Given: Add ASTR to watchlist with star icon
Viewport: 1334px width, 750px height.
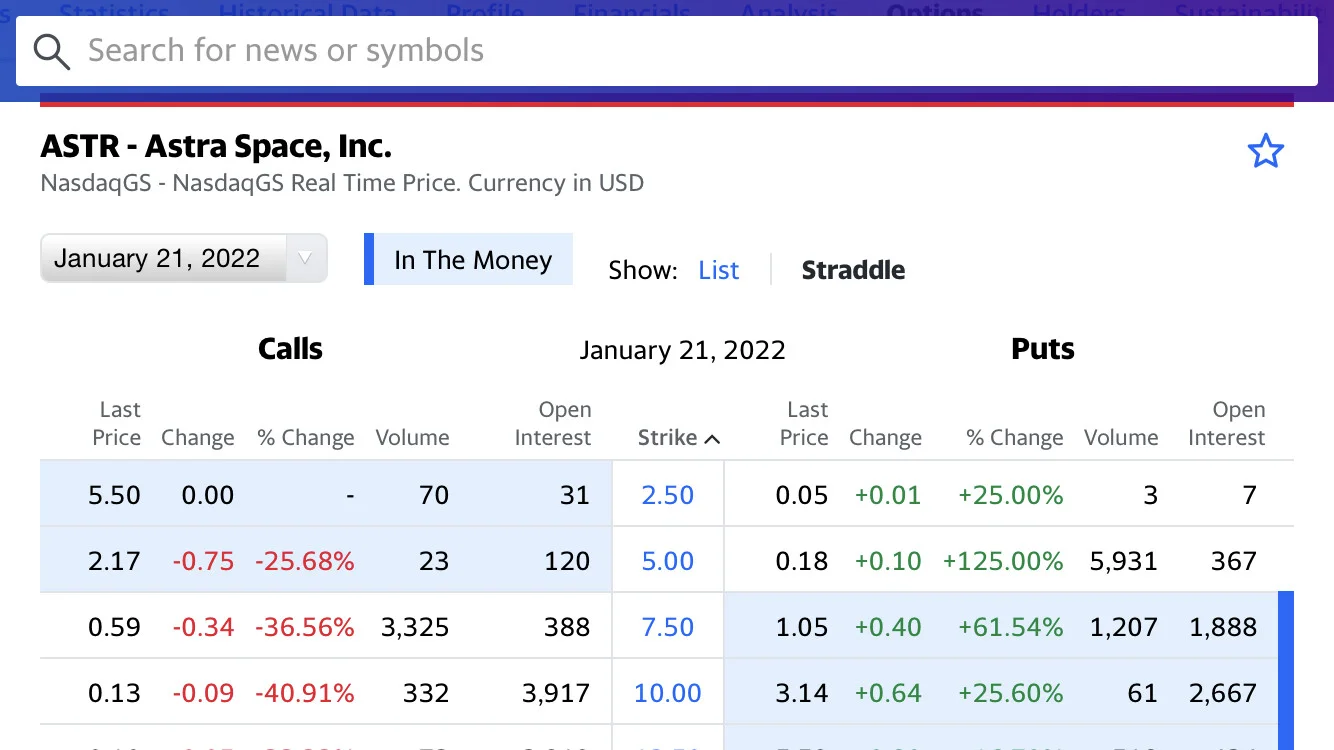Looking at the screenshot, I should (x=1265, y=151).
